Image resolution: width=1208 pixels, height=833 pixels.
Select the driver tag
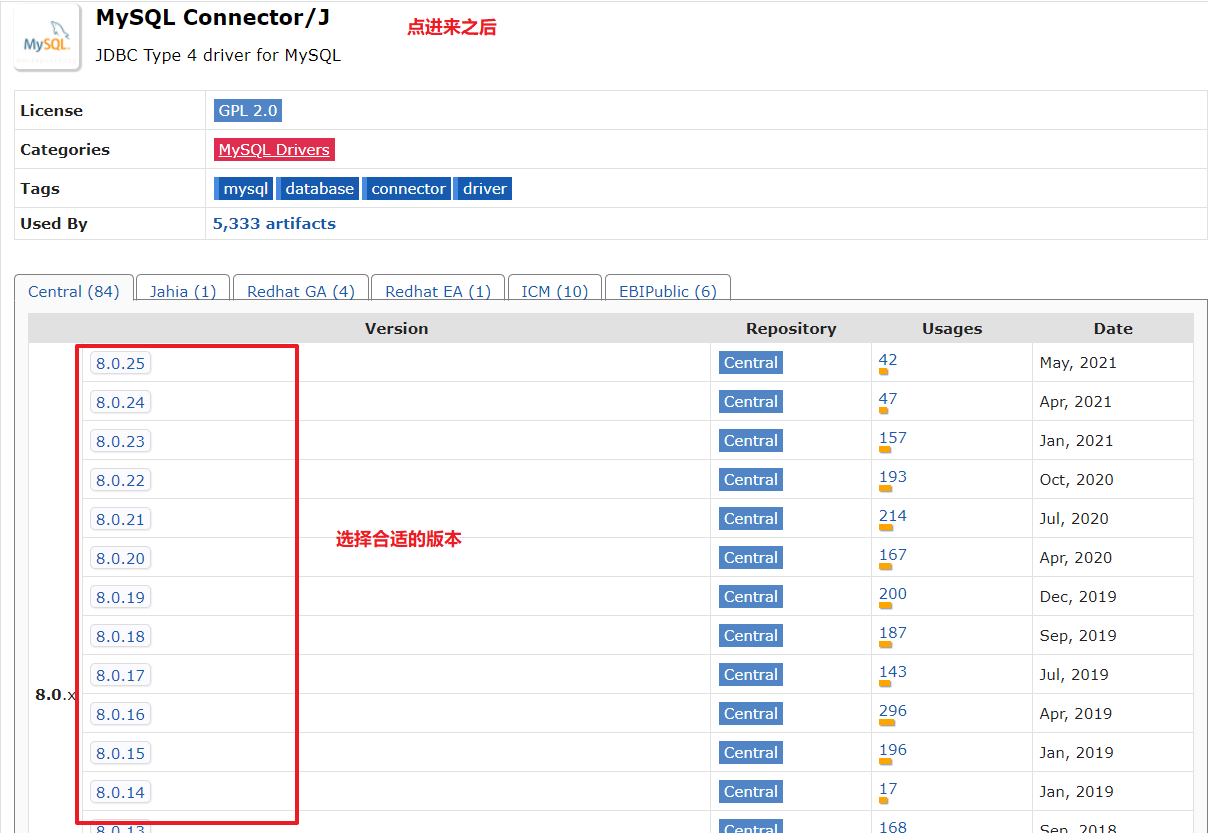click(x=483, y=188)
